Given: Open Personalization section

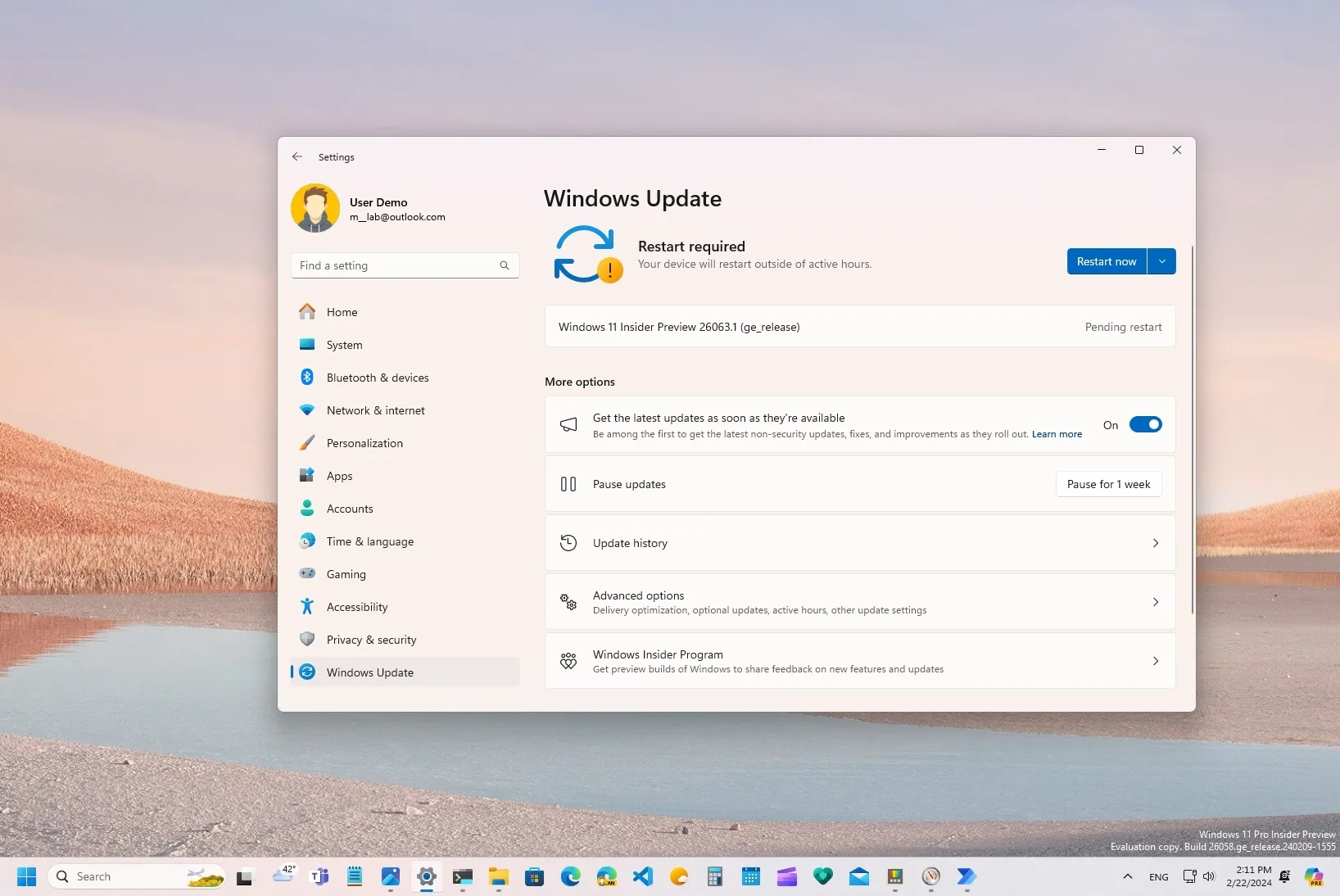Looking at the screenshot, I should (x=405, y=443).
